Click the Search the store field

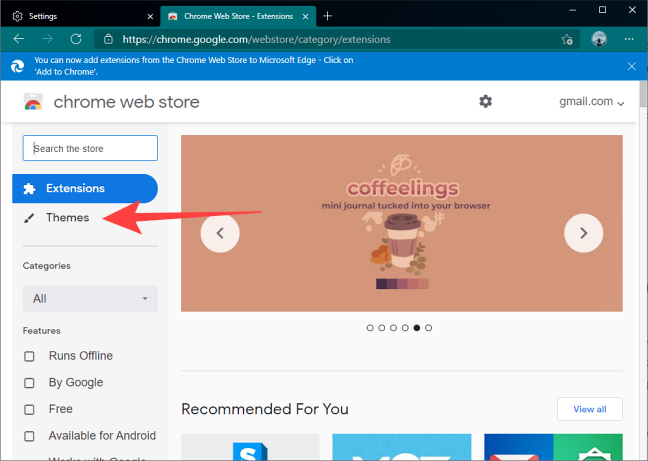[90, 148]
